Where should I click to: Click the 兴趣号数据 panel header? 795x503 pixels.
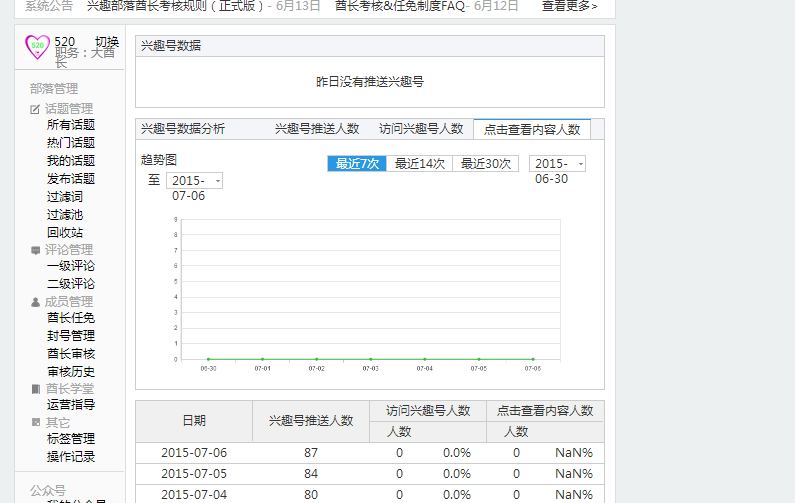(370, 46)
